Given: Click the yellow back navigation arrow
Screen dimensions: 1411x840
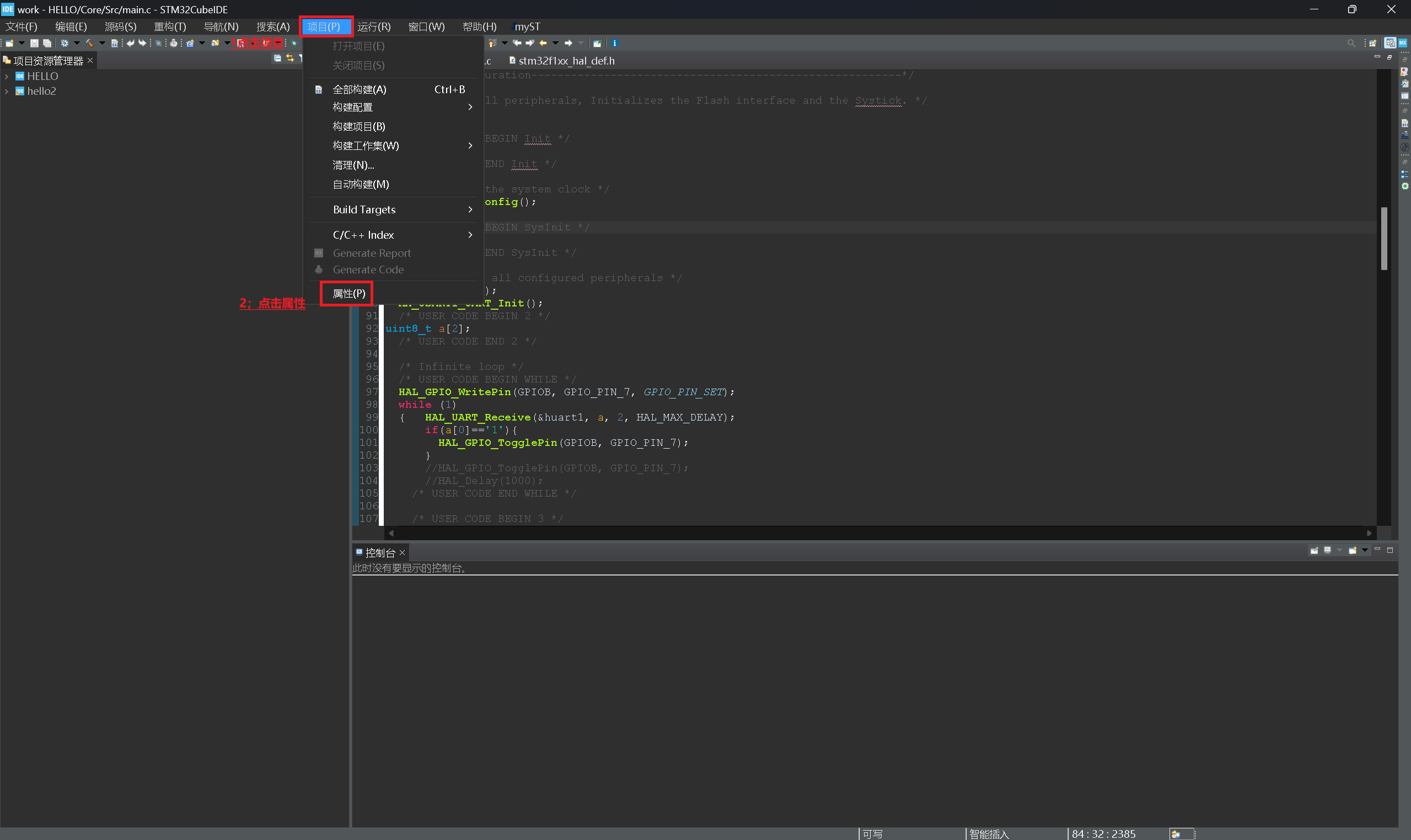Looking at the screenshot, I should [x=543, y=43].
